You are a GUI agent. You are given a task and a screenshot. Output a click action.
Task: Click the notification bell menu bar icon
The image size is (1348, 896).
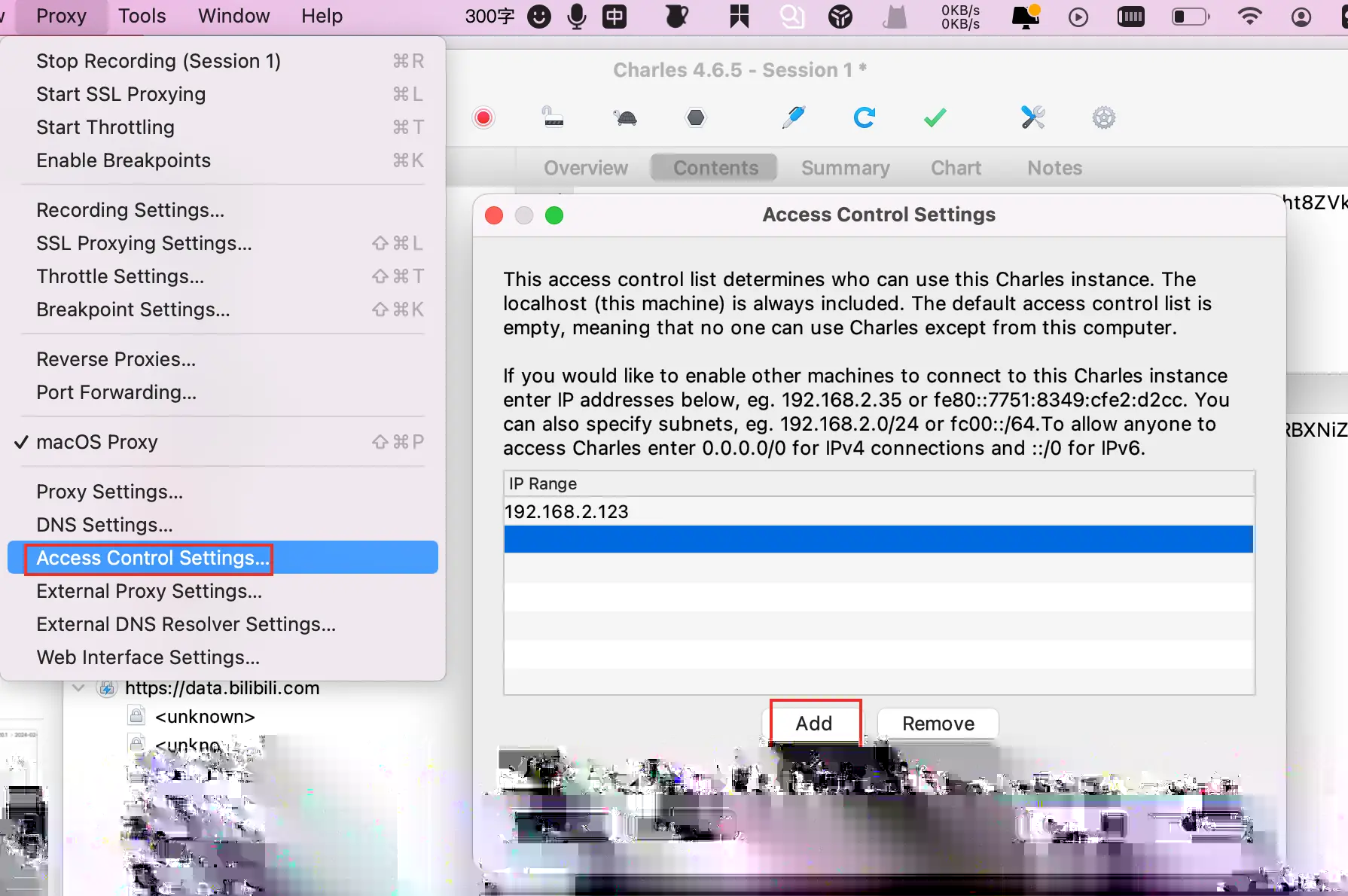click(1026, 17)
